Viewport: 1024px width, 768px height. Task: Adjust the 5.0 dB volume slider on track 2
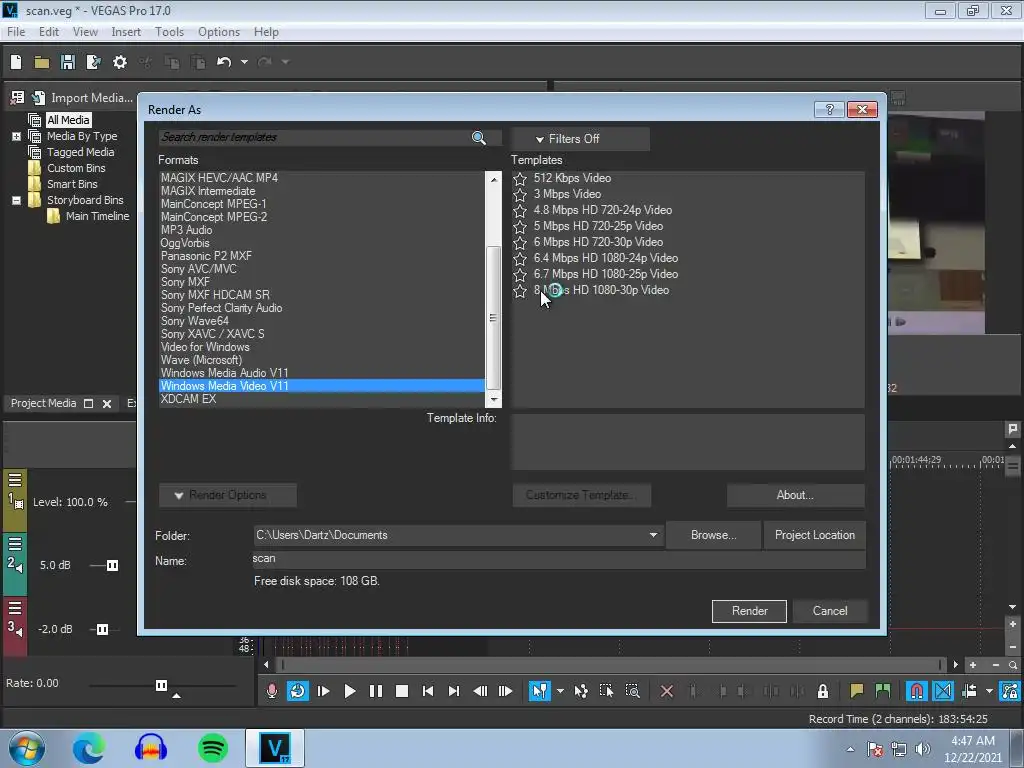pyautogui.click(x=112, y=566)
